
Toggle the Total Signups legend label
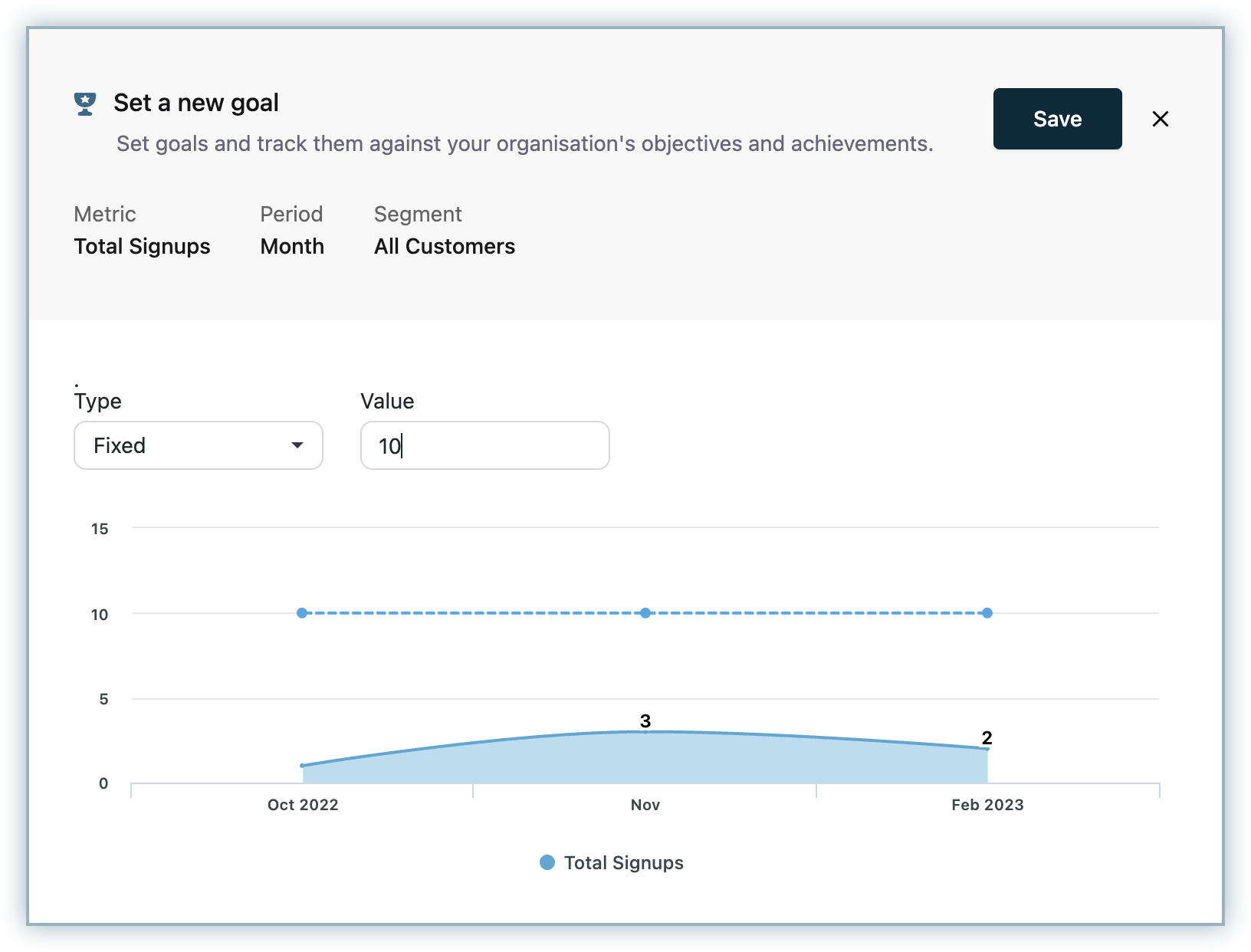[x=623, y=862]
